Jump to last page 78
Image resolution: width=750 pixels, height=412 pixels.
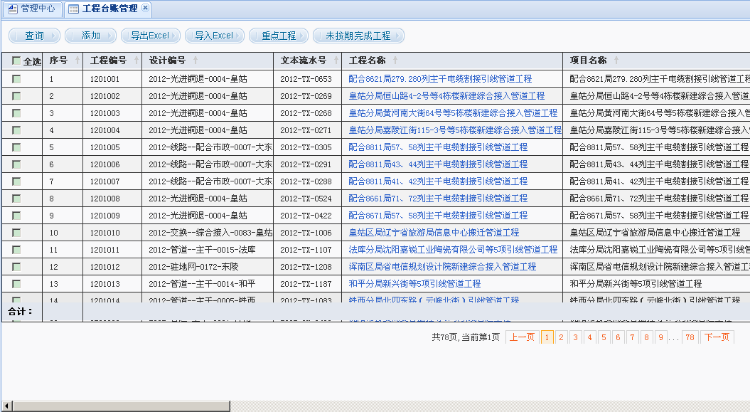tap(690, 337)
